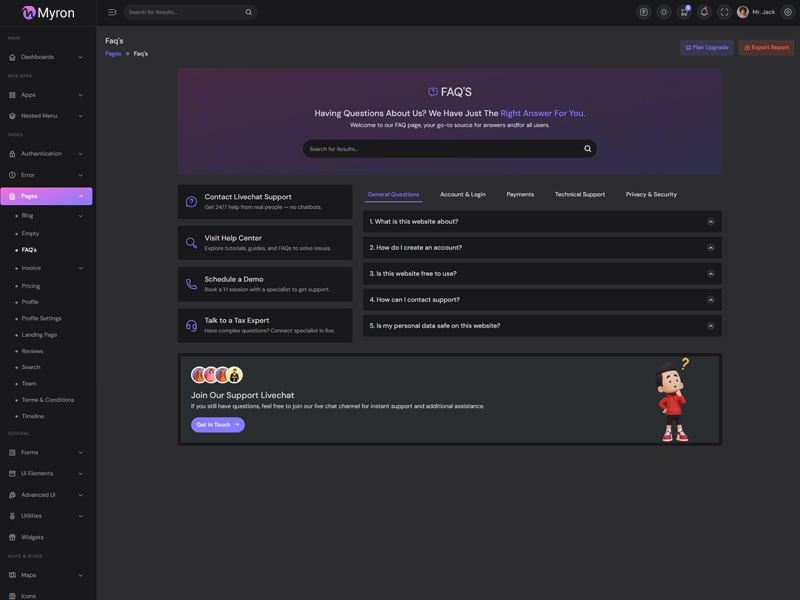Click the Talk to a Tax Expert headset icon
This screenshot has height=600, width=800.
(x=191, y=325)
